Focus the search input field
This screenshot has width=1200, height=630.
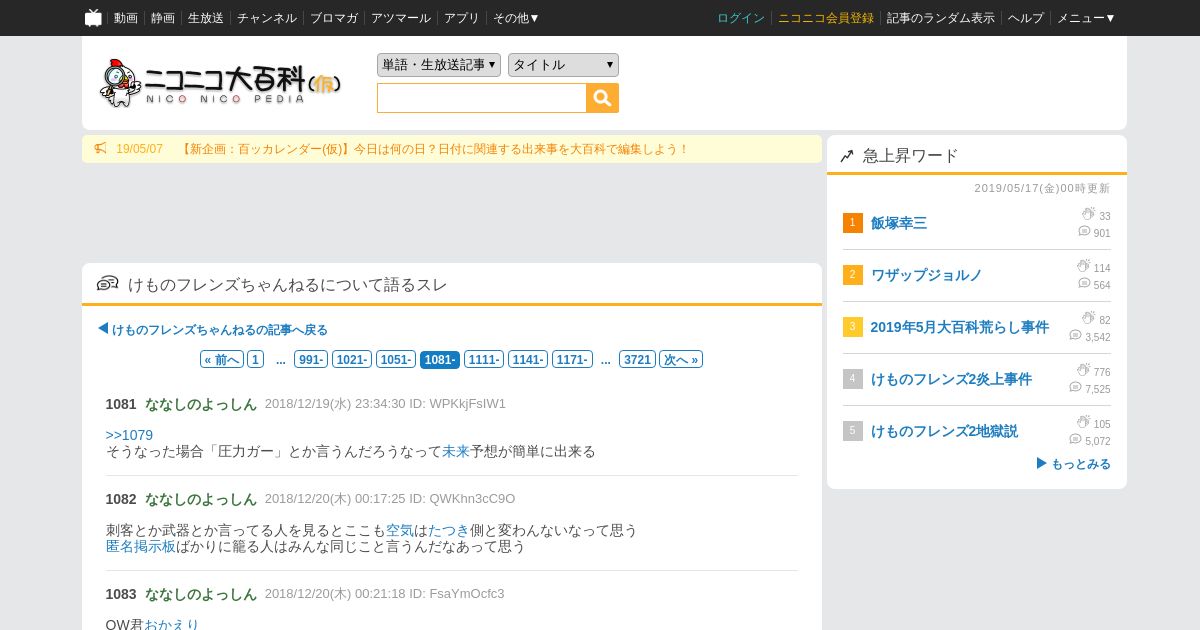(x=482, y=98)
